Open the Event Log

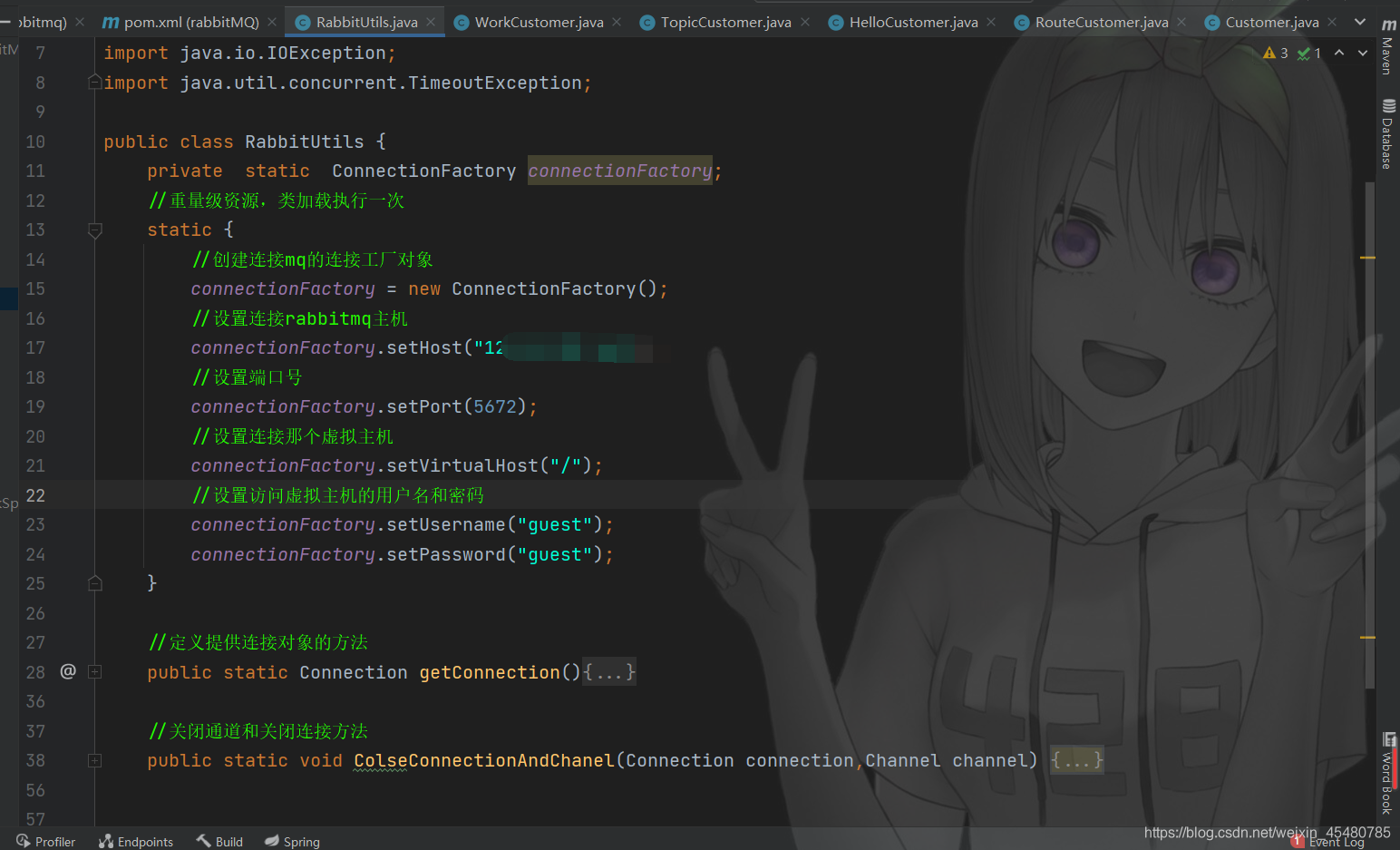1327,842
